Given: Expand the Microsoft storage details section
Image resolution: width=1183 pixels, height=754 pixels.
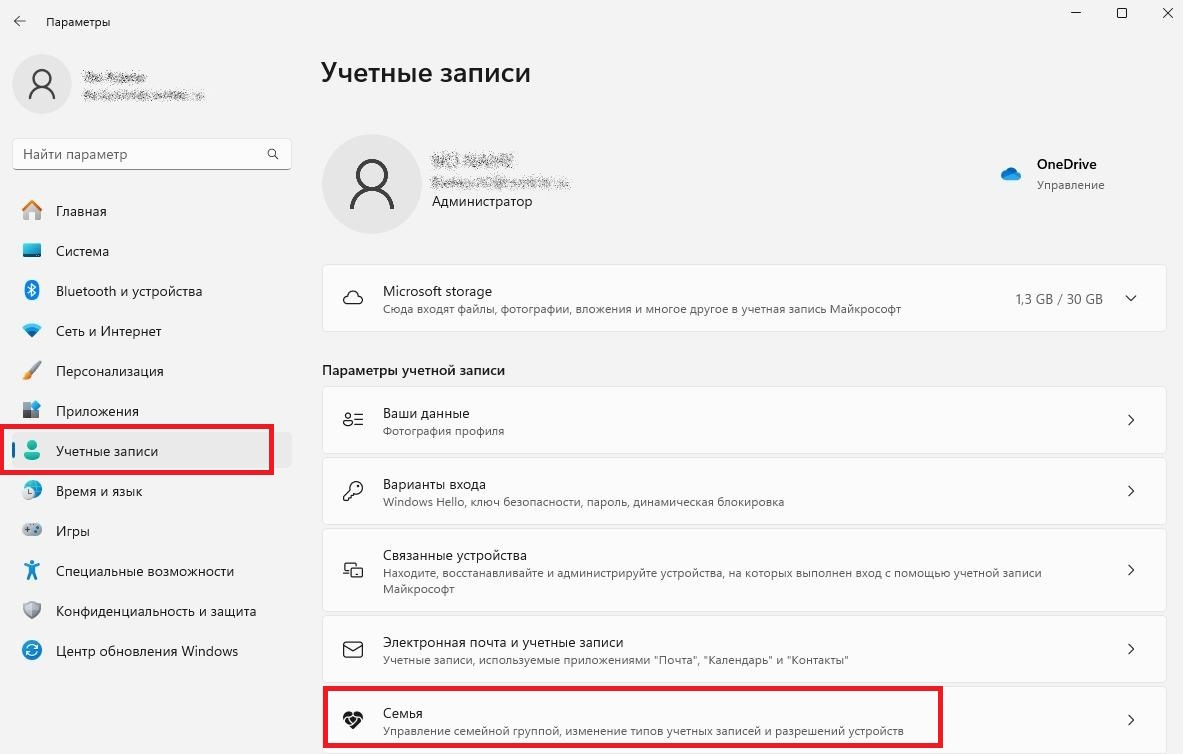Looking at the screenshot, I should tap(1131, 297).
